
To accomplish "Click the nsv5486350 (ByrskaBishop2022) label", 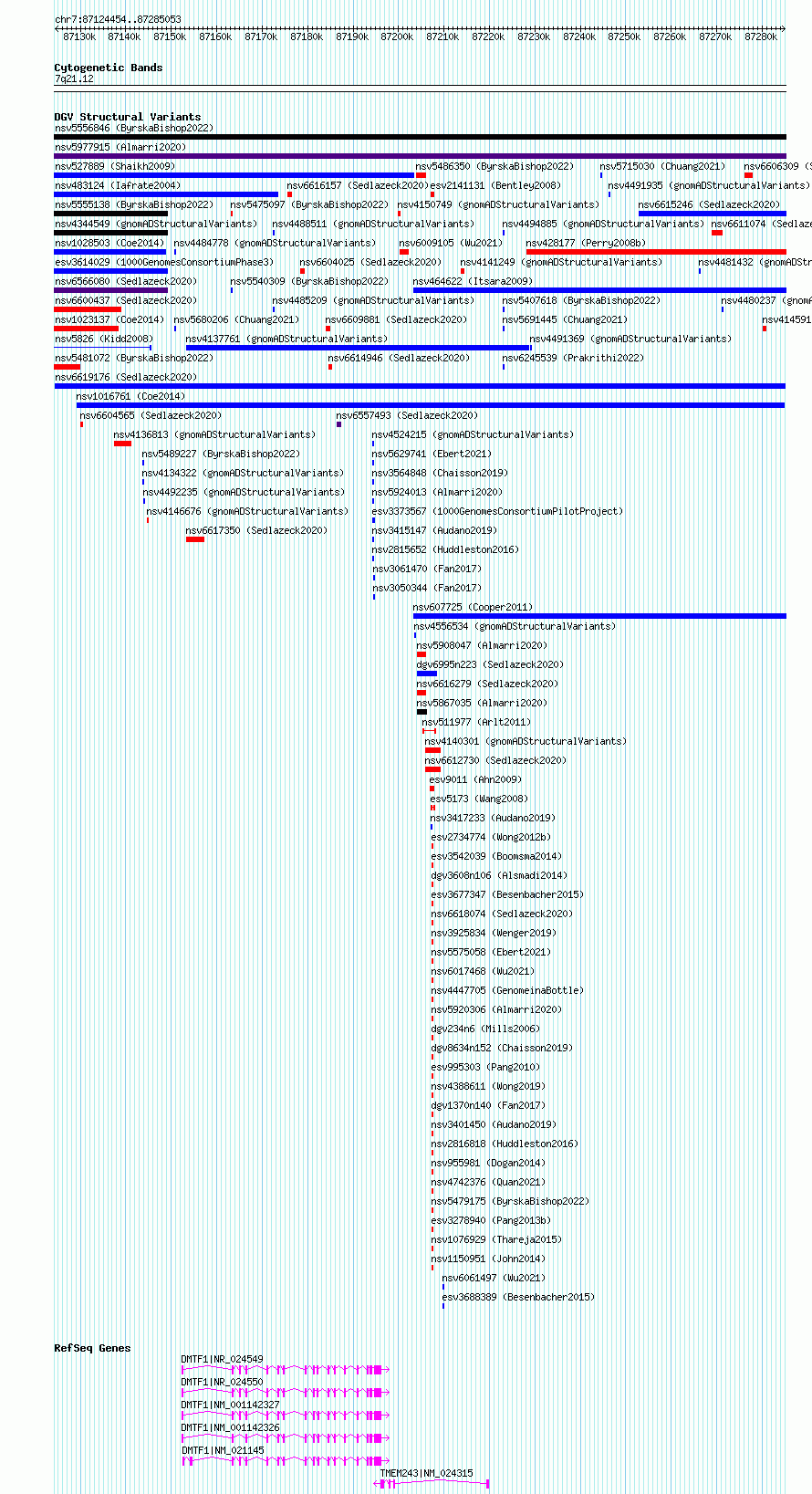I will pos(494,166).
